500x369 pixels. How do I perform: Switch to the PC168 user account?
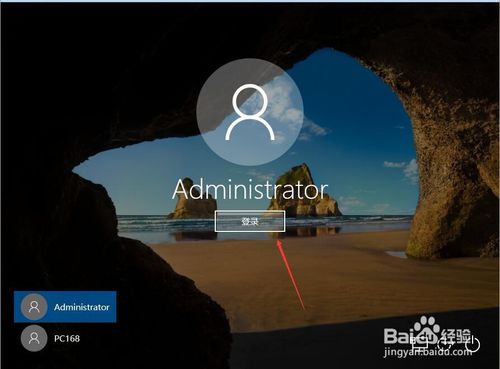tap(65, 338)
